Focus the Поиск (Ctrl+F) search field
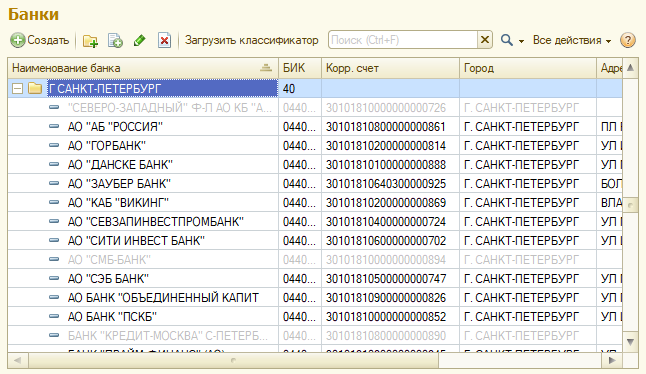 (x=403, y=40)
